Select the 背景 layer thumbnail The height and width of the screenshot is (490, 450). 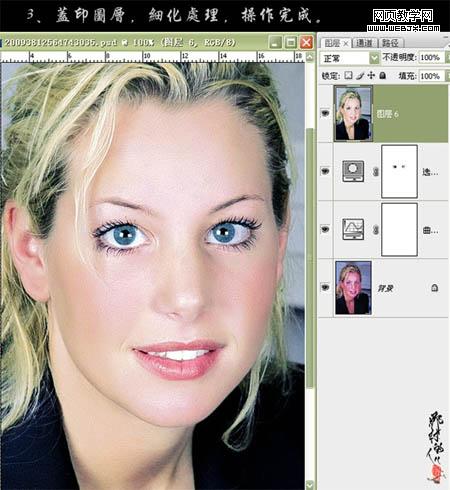pos(353,288)
